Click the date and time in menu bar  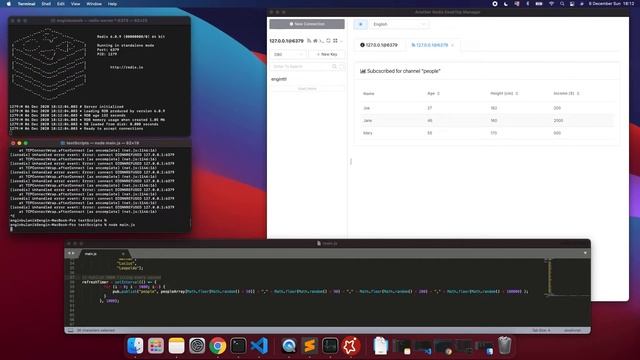click(x=611, y=4)
